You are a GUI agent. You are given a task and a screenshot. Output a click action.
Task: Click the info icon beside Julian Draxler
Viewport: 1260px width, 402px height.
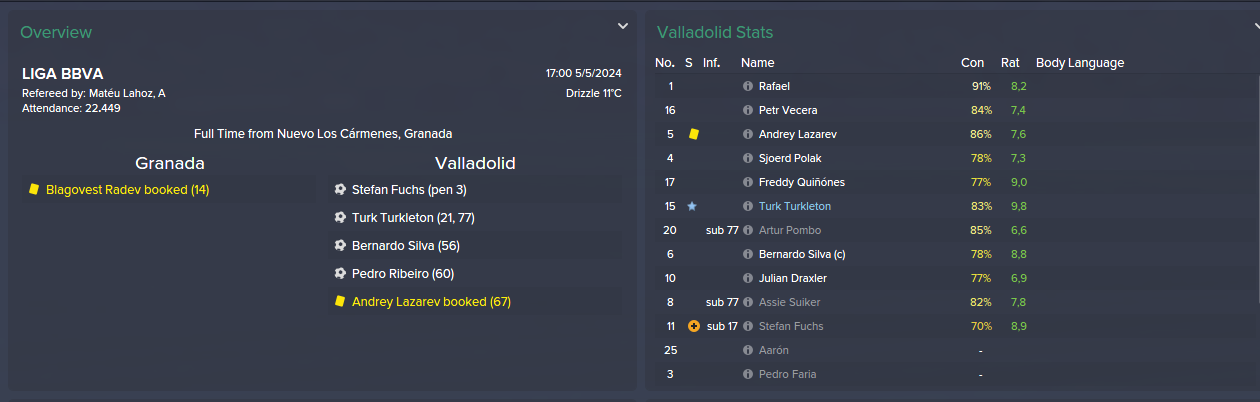click(747, 278)
